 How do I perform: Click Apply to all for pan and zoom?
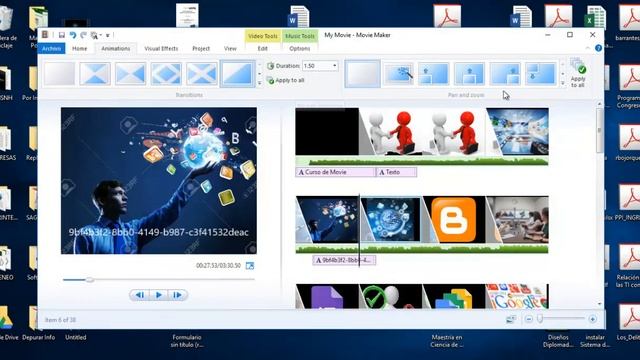578,73
